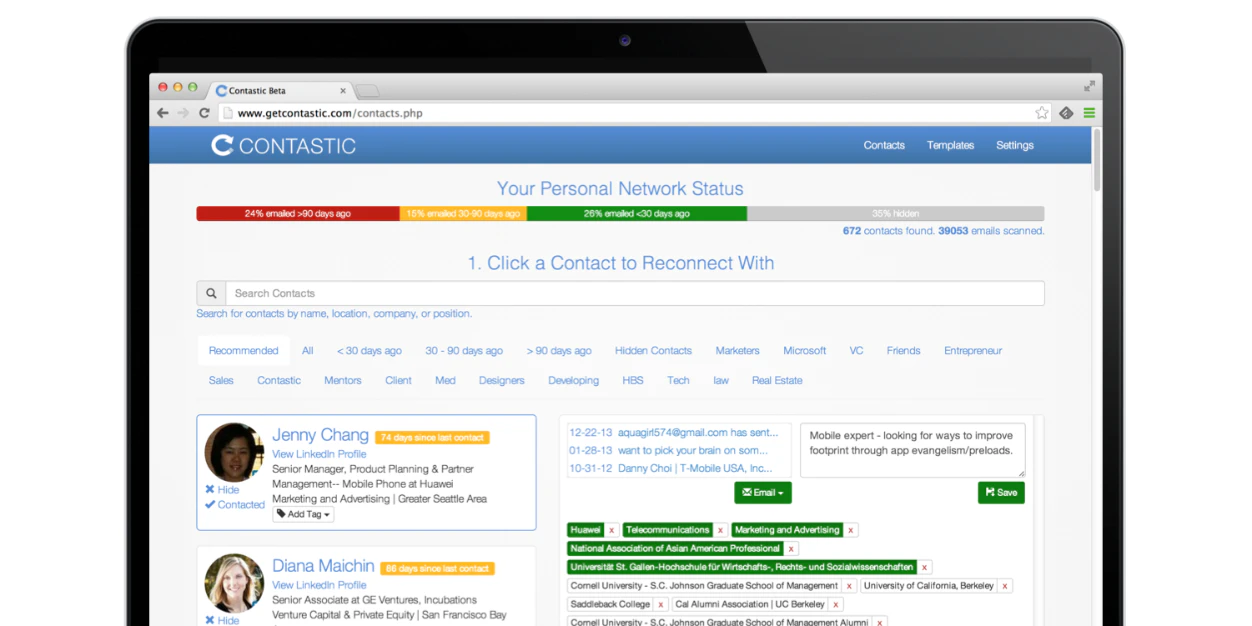Mark Jenny Chang as Contacted
This screenshot has height=626, width=1252.
235,505
